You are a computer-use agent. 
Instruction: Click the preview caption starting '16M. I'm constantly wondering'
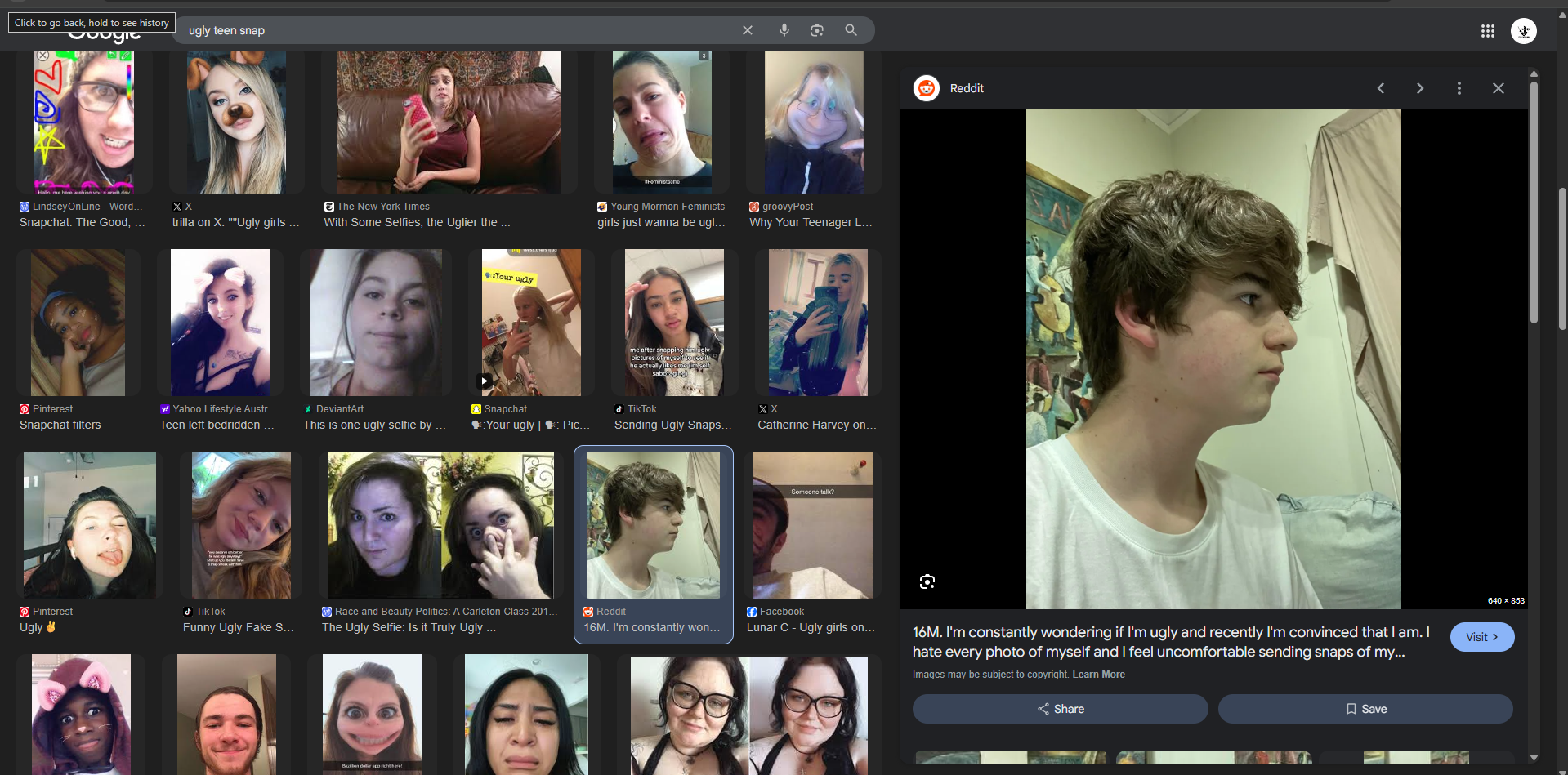tap(1171, 642)
